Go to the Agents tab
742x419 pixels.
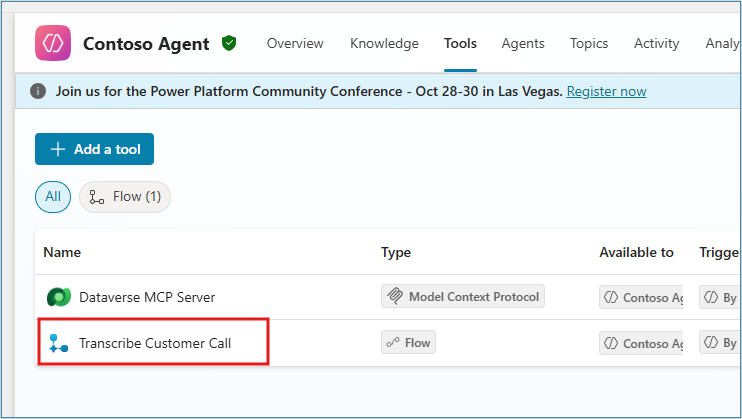click(523, 44)
